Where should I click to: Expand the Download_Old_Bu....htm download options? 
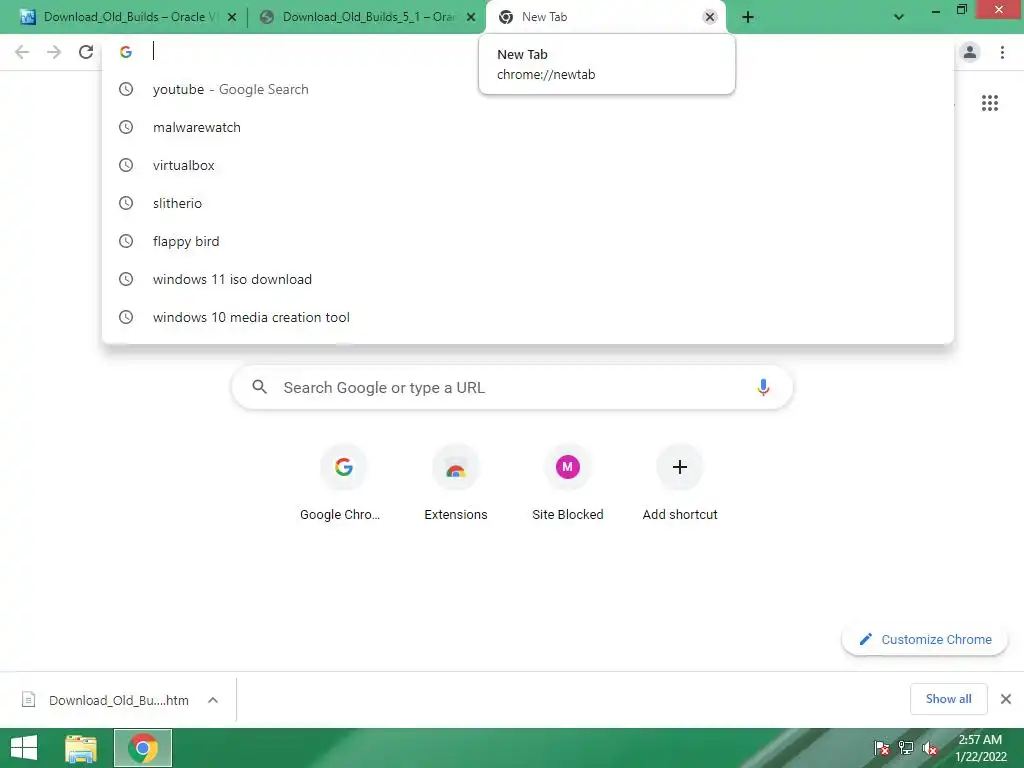(x=213, y=700)
